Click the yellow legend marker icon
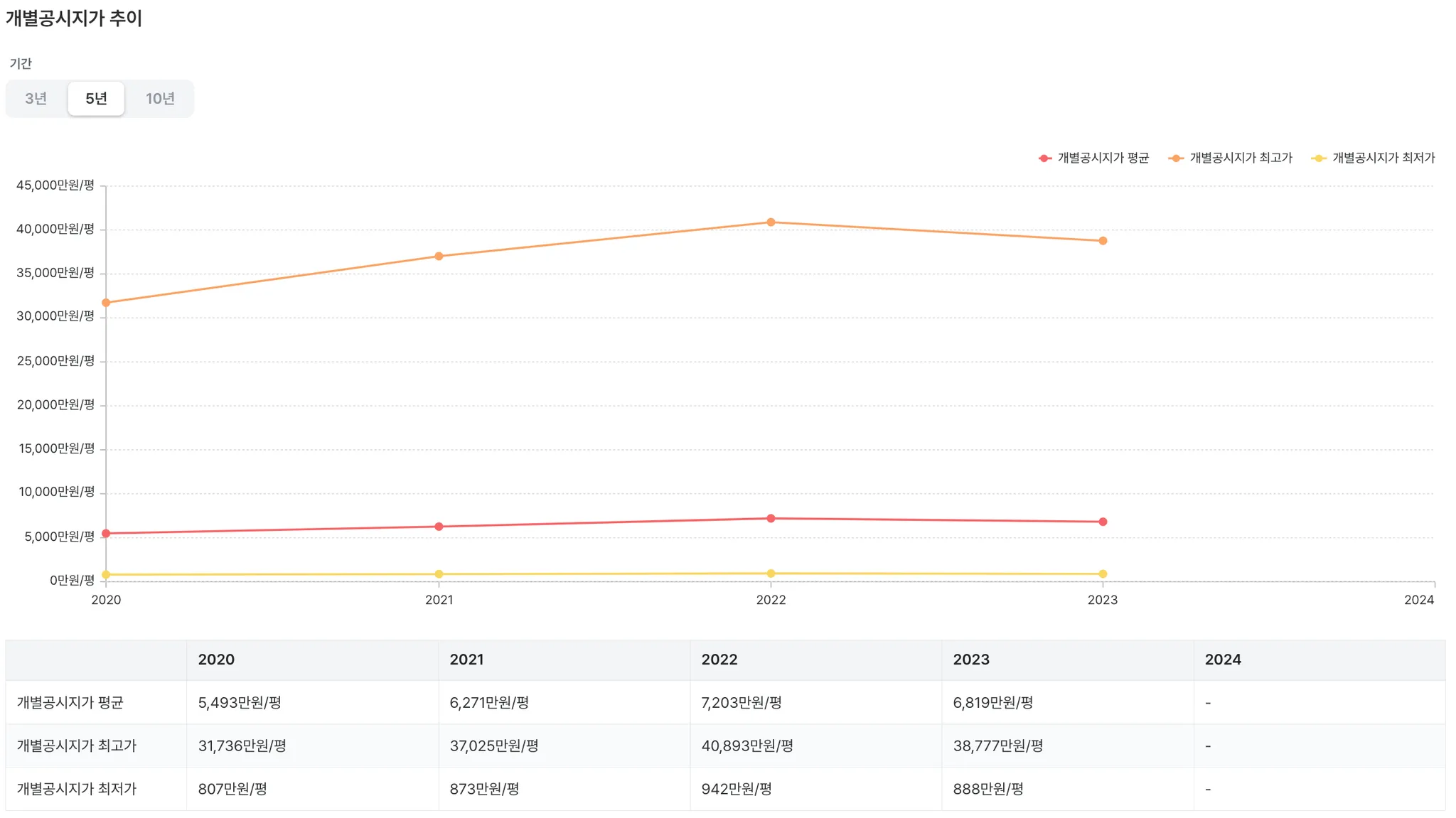This screenshot has height=818, width=1456. (1319, 158)
